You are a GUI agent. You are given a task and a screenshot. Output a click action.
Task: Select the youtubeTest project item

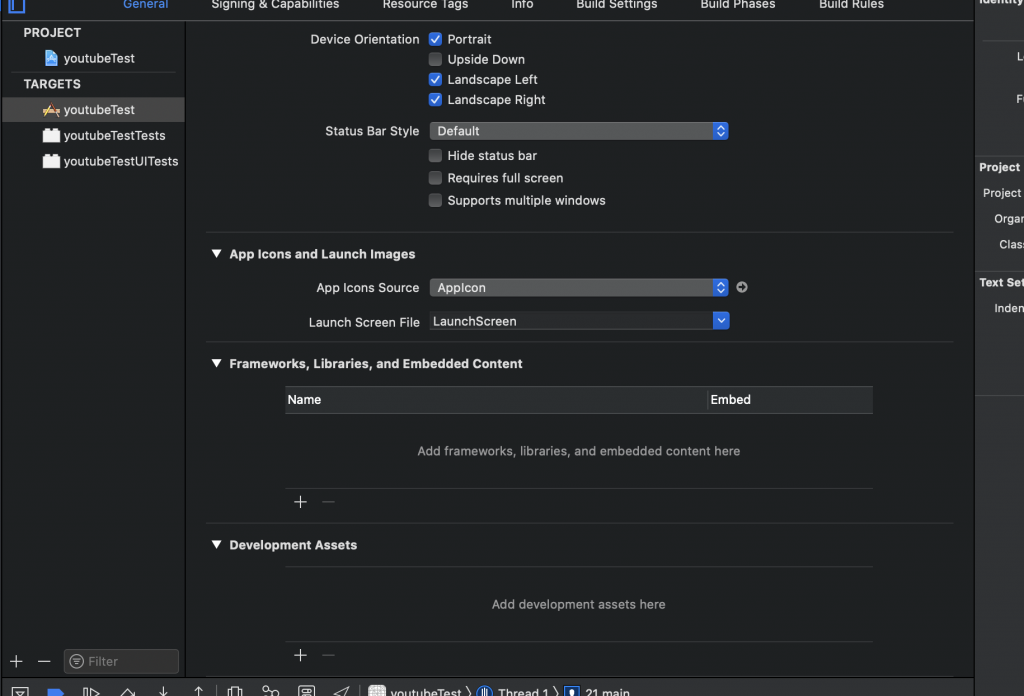[98, 58]
